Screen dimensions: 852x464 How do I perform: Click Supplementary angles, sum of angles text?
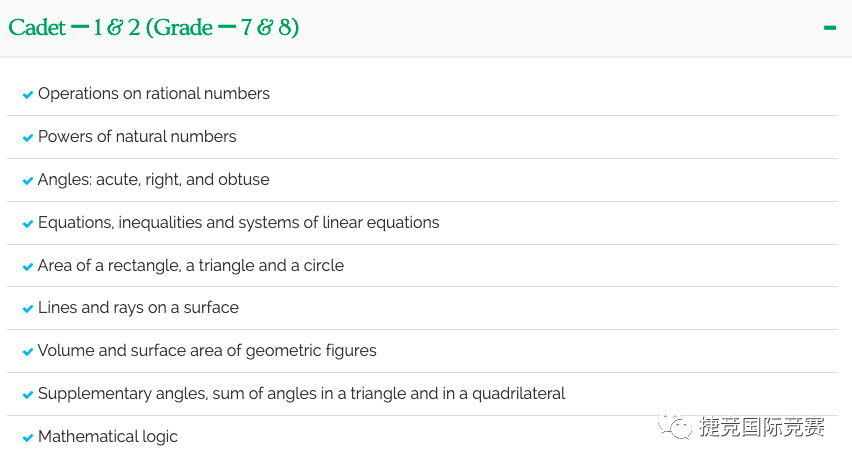[302, 393]
